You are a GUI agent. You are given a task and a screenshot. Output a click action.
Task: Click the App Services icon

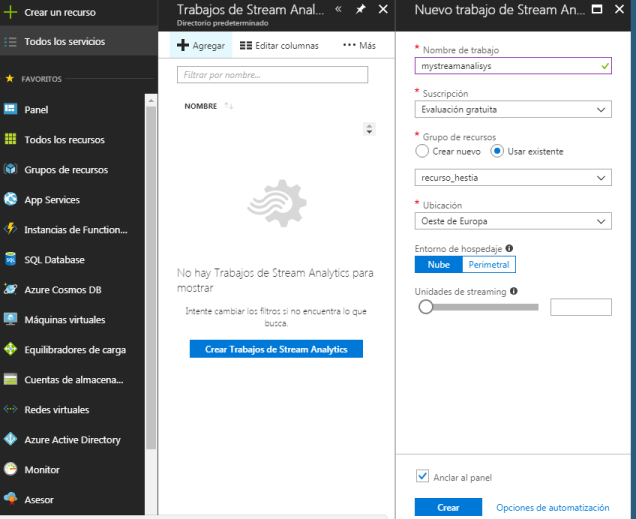pyautogui.click(x=11, y=200)
